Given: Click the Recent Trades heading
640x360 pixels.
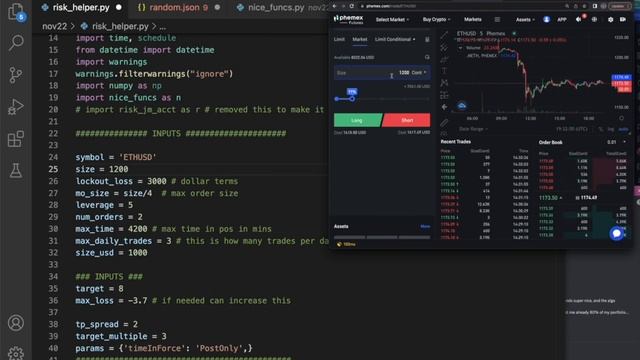Looking at the screenshot, I should [456, 142].
